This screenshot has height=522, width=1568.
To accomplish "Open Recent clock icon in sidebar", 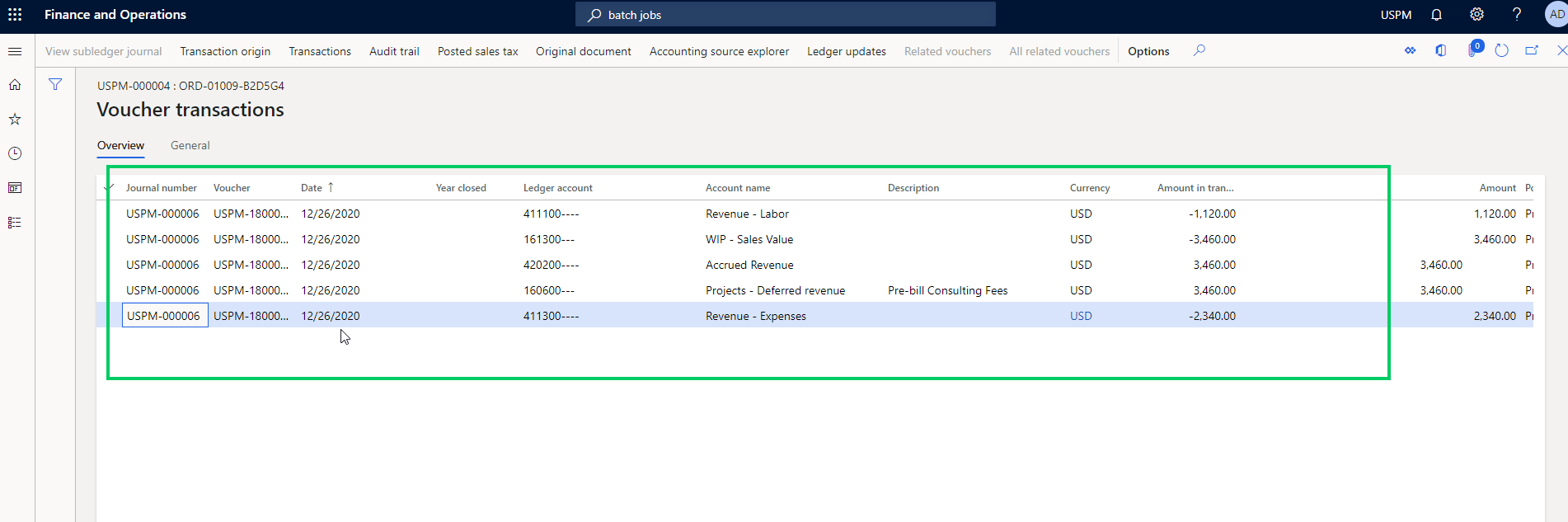I will (x=15, y=153).
